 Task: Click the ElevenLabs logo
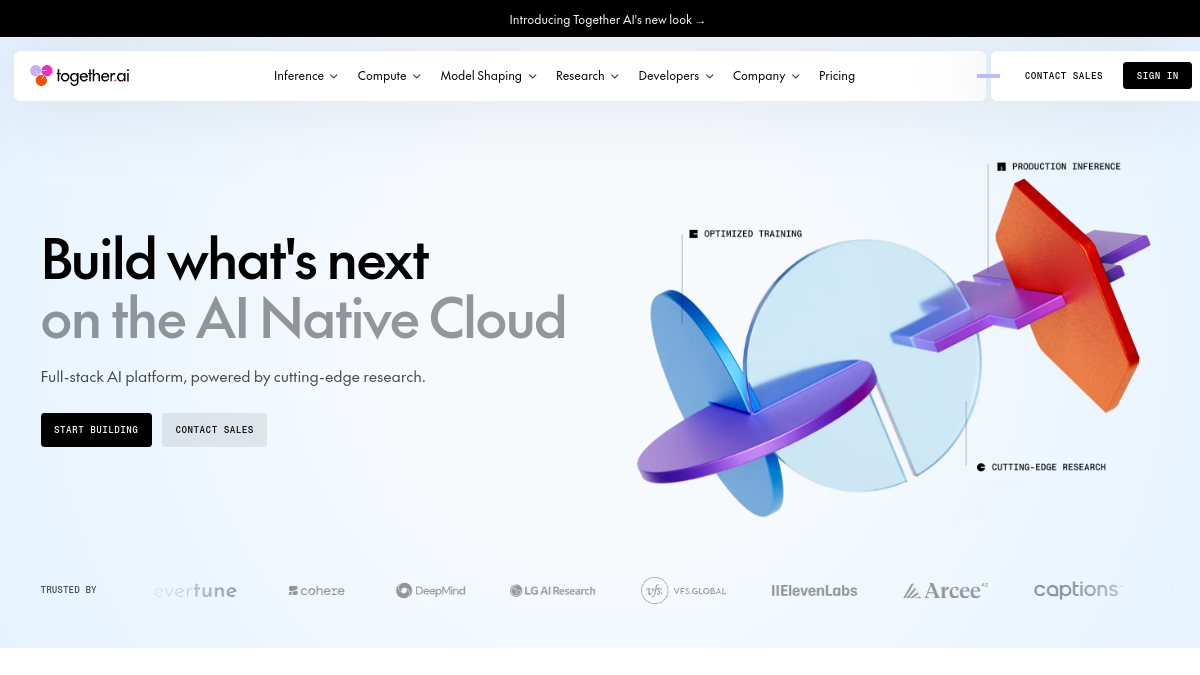point(815,591)
